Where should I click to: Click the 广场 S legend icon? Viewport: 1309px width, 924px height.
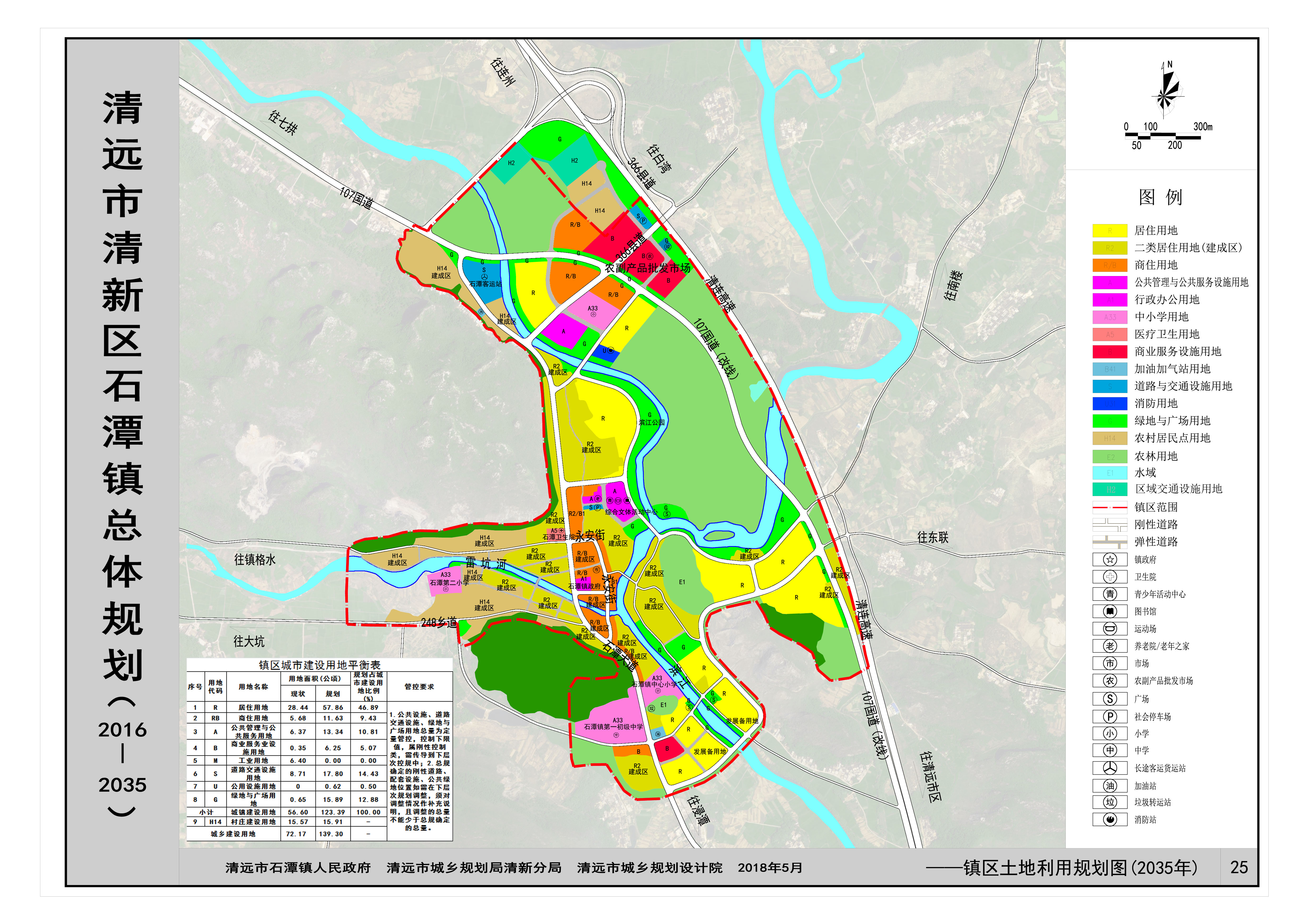pos(1110,699)
